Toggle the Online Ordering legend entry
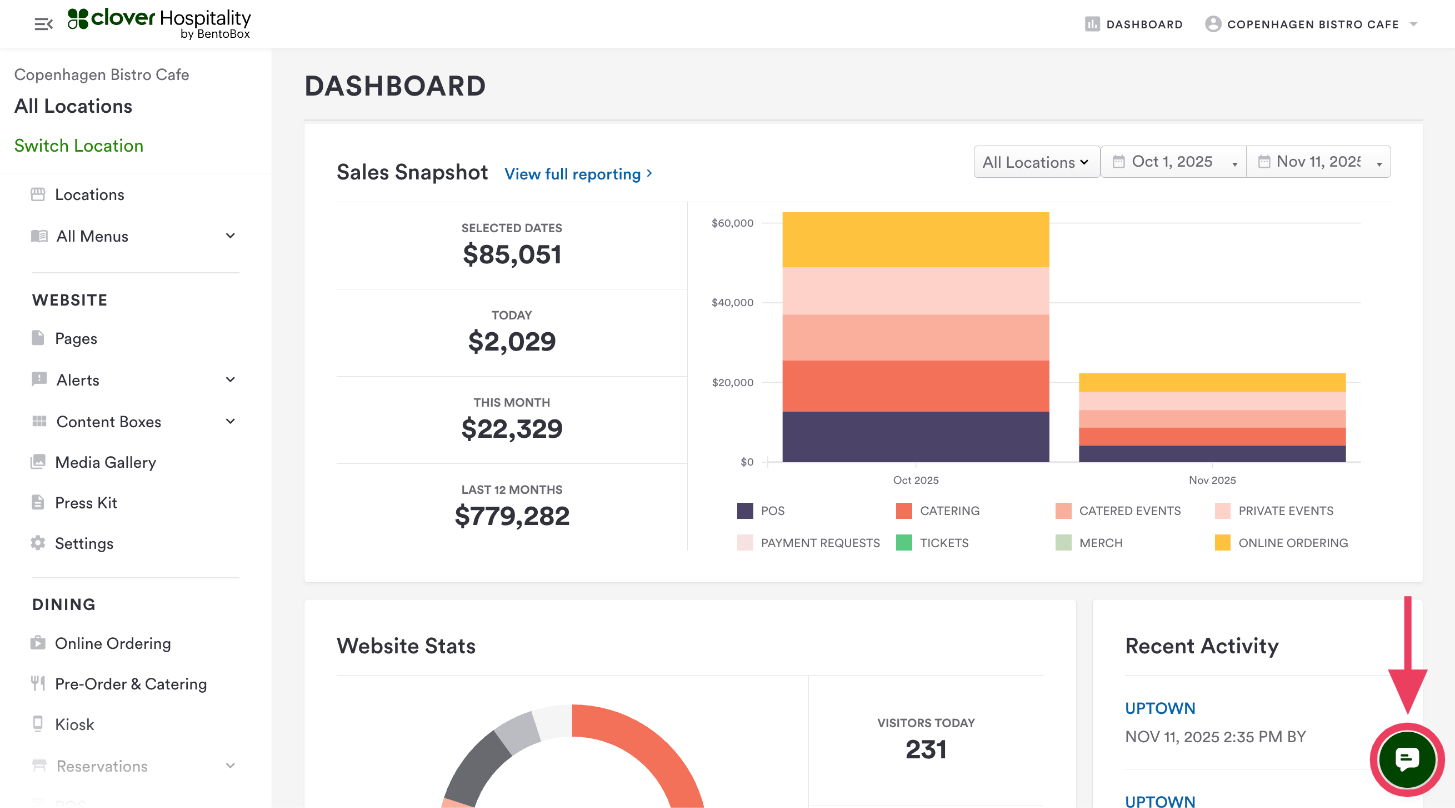 click(1281, 543)
